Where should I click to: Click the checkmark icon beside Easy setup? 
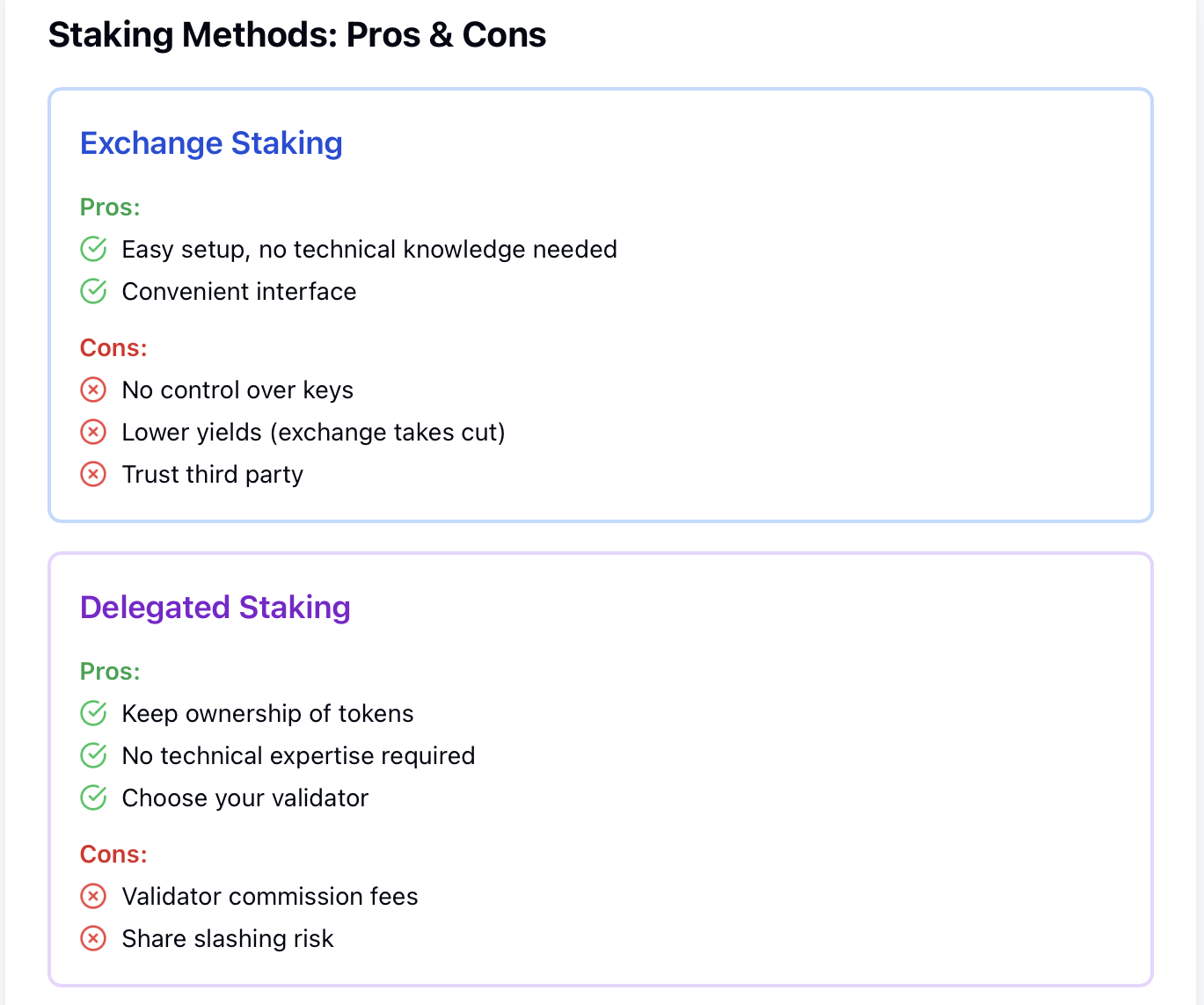tap(93, 250)
